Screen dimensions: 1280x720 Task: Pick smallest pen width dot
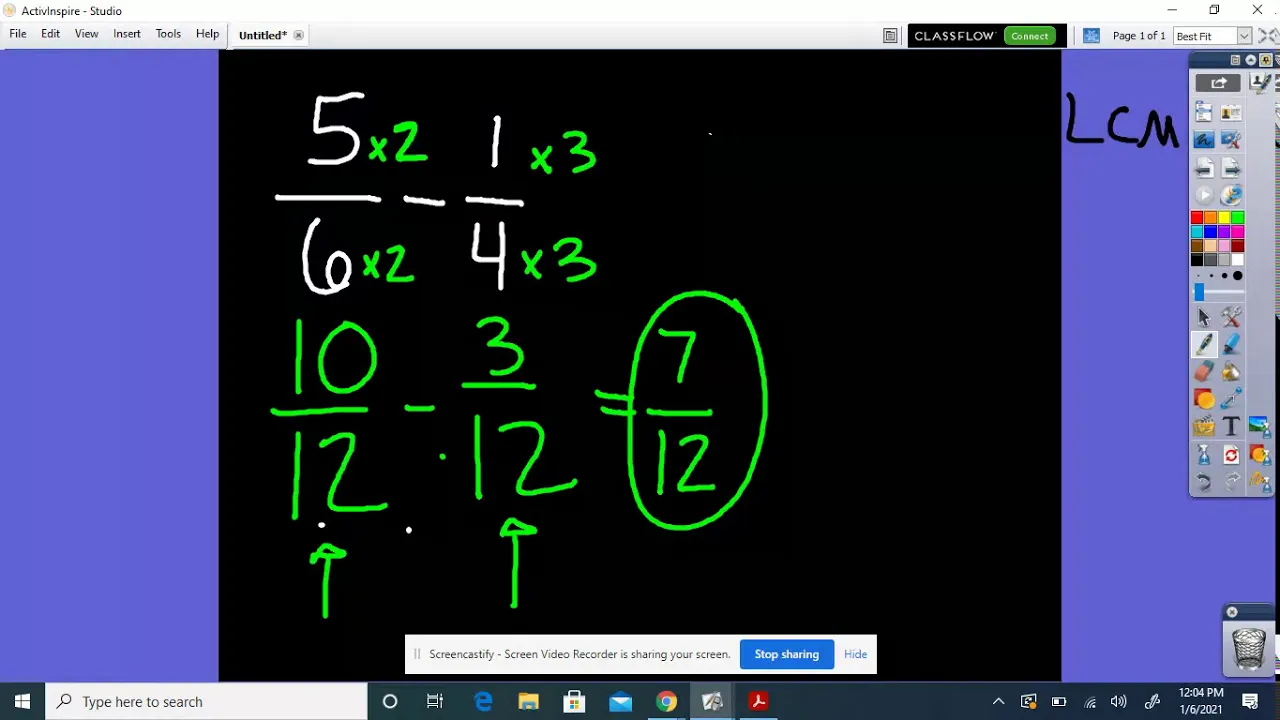coord(1197,276)
